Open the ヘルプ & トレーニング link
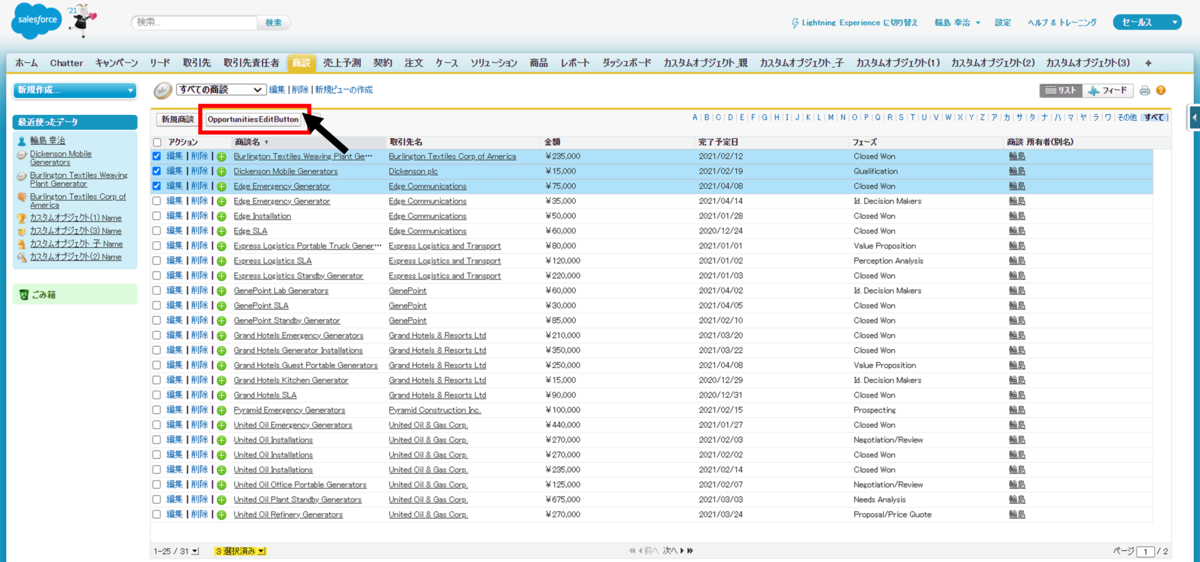The height and width of the screenshot is (562, 1200). pos(1064,22)
